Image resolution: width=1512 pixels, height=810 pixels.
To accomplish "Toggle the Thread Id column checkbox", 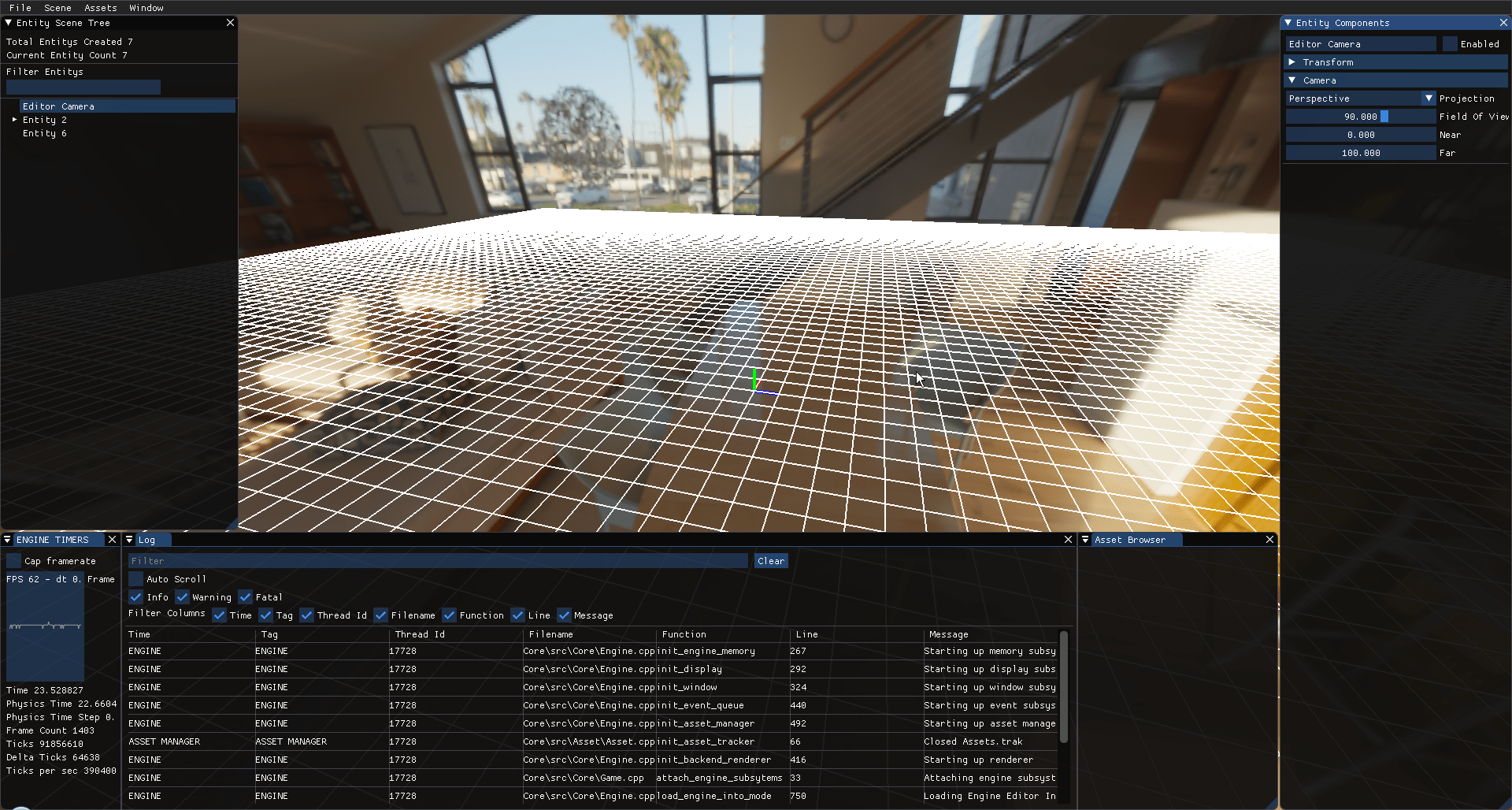I will pyautogui.click(x=306, y=615).
